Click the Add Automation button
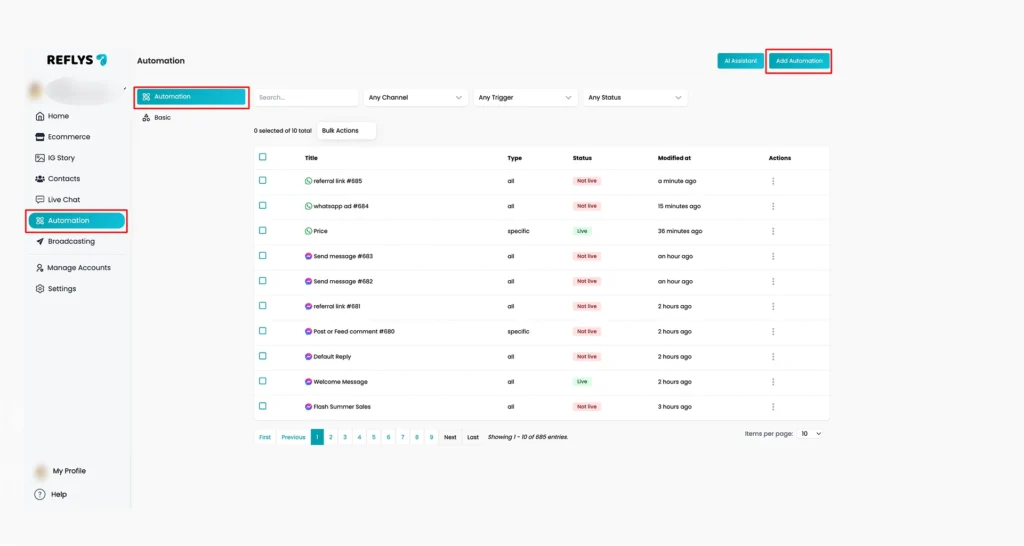Image resolution: width=1024 pixels, height=546 pixels. 799,61
